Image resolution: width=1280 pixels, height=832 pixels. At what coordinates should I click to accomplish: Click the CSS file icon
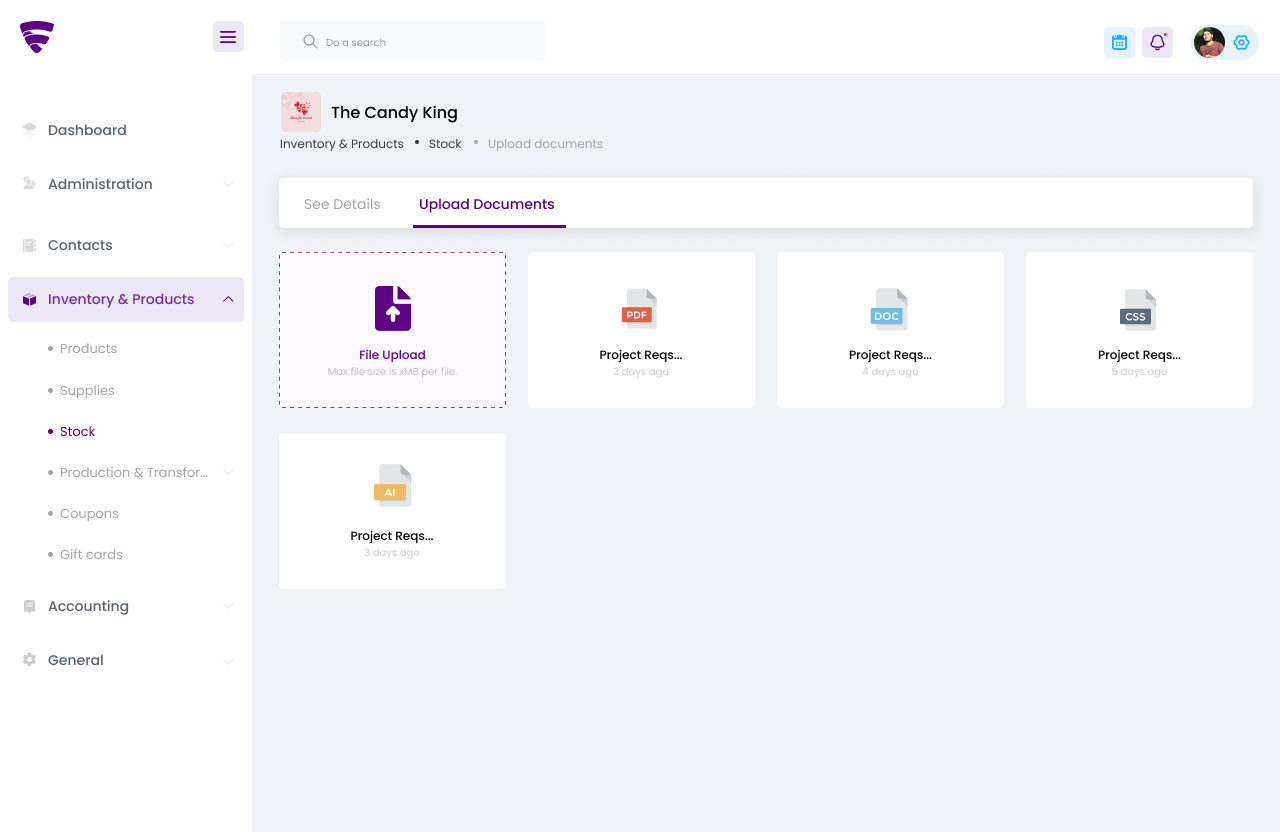[x=1137, y=310]
